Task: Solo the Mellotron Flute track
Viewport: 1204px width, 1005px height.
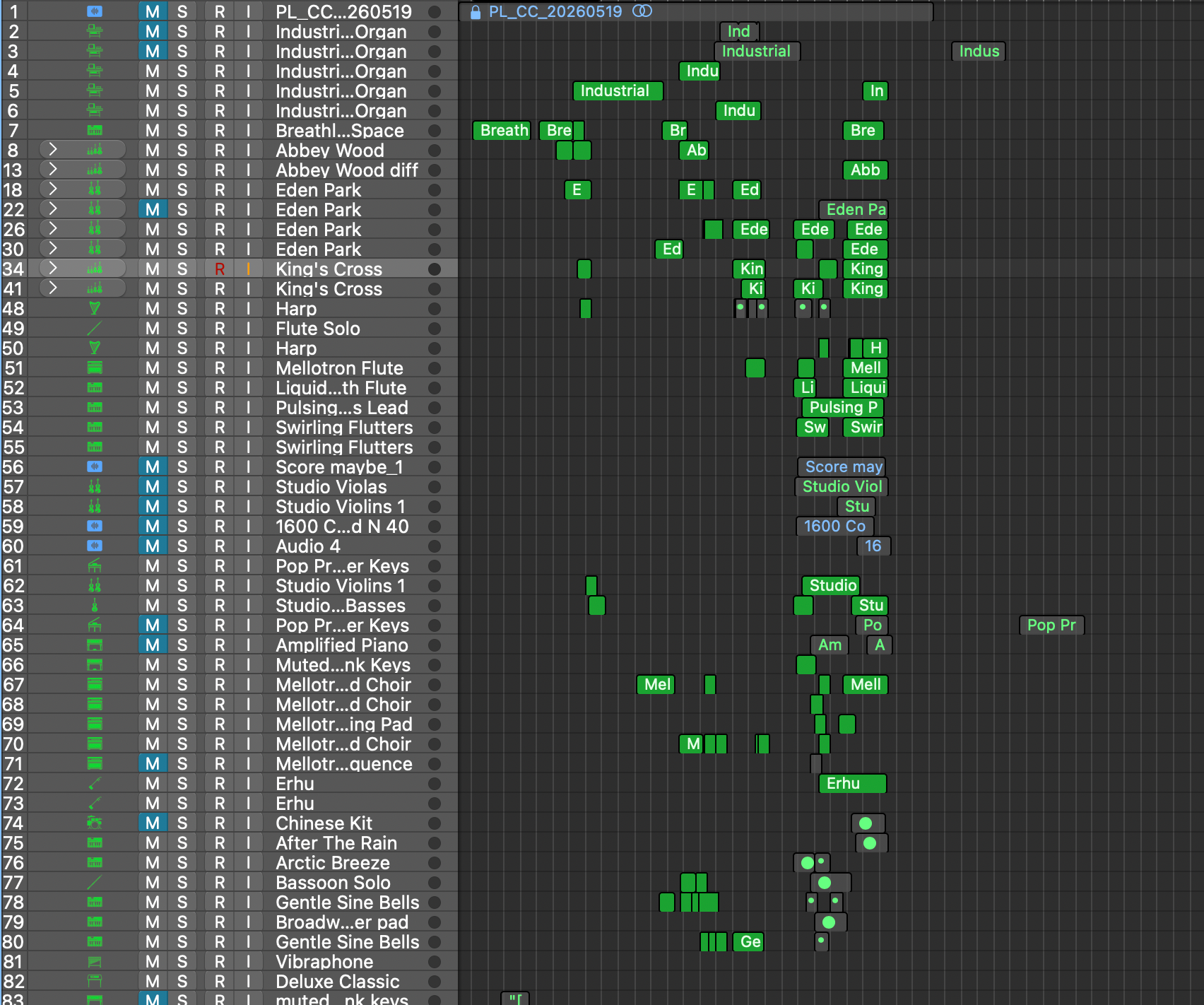Action: click(182, 368)
